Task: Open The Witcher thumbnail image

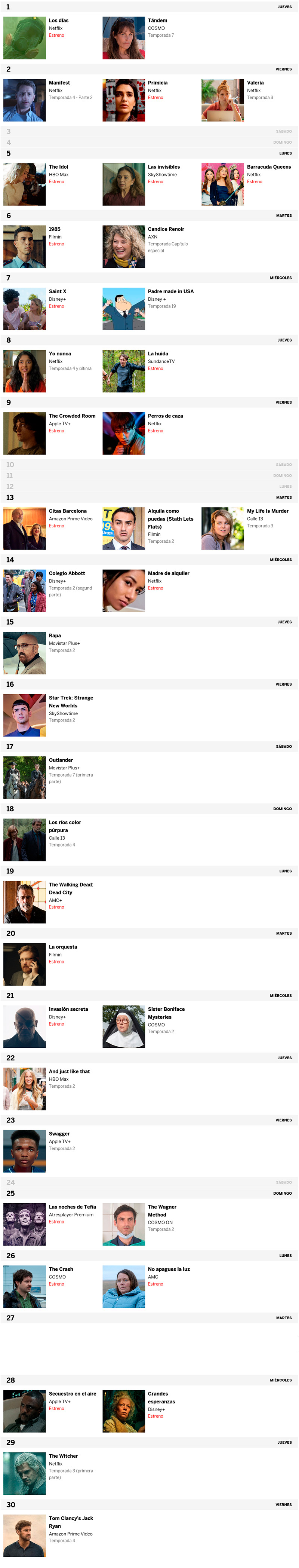Action: (x=24, y=1474)
